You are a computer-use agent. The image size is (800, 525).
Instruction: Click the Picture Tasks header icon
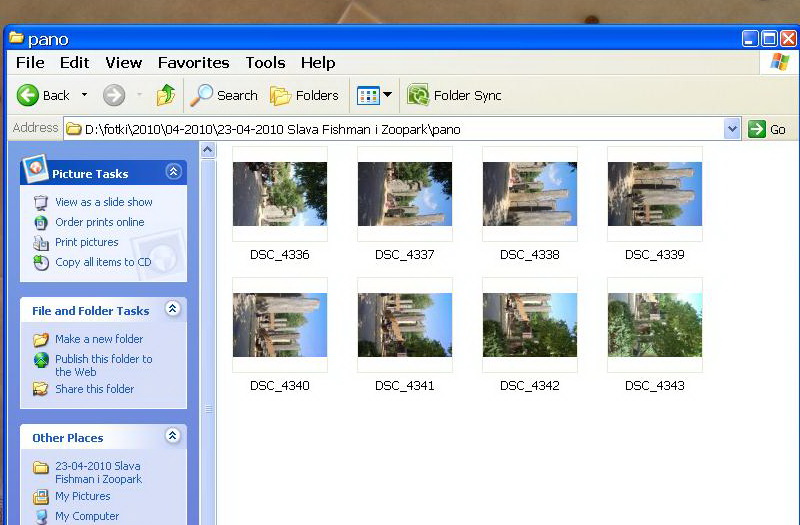pyautogui.click(x=35, y=169)
